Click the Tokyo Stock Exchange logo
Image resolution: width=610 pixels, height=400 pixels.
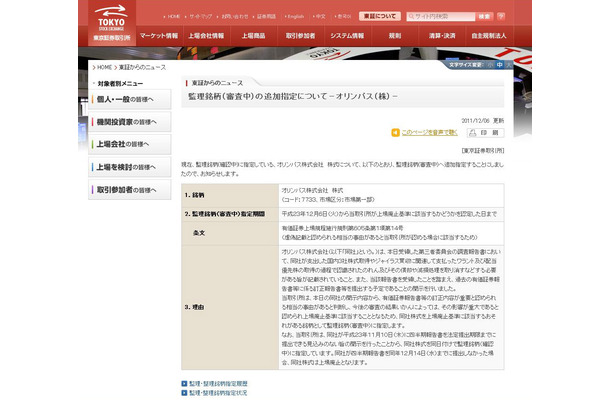pos(112,23)
